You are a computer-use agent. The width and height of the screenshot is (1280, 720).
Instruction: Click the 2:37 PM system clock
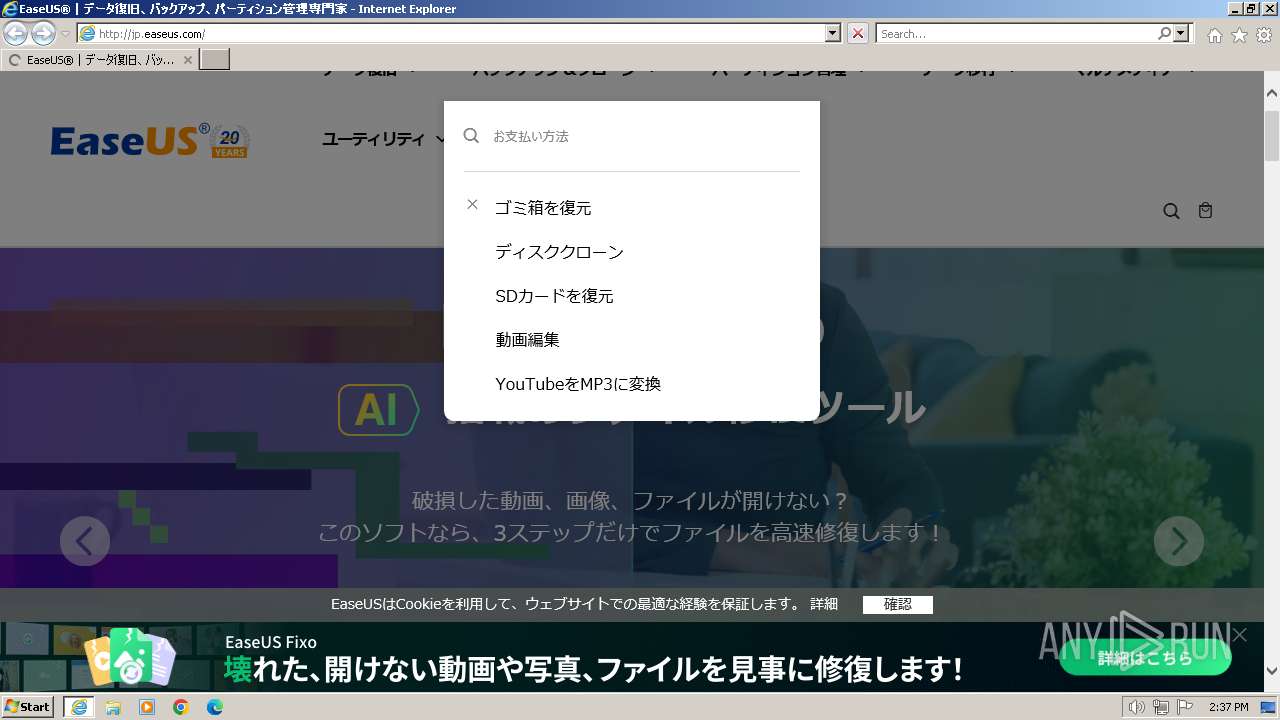1229,707
